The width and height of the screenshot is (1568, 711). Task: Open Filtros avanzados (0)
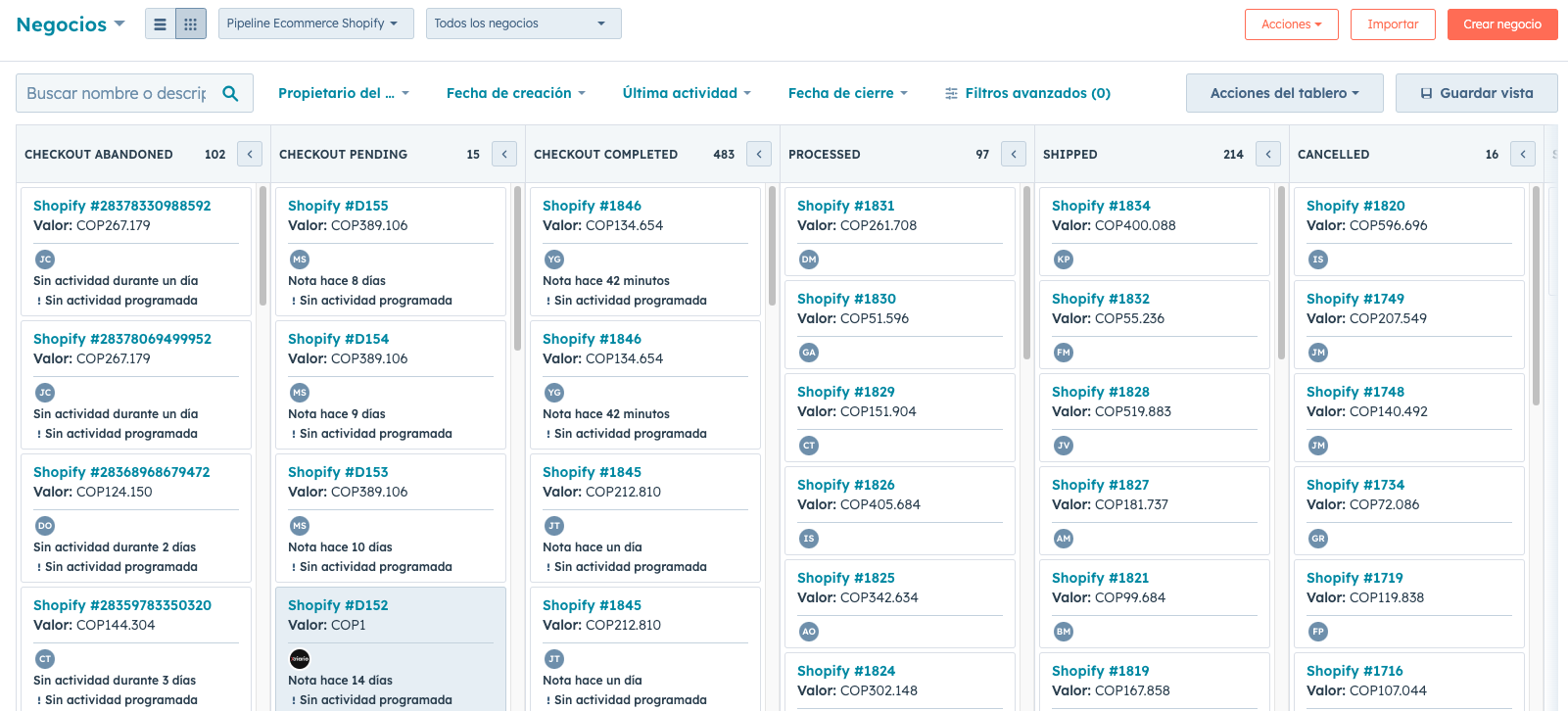(x=1027, y=93)
